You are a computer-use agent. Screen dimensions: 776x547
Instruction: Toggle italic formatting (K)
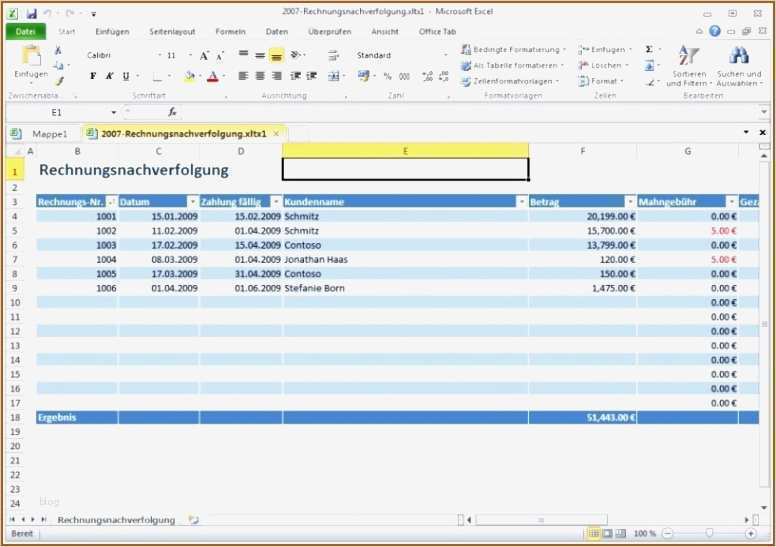tap(109, 76)
